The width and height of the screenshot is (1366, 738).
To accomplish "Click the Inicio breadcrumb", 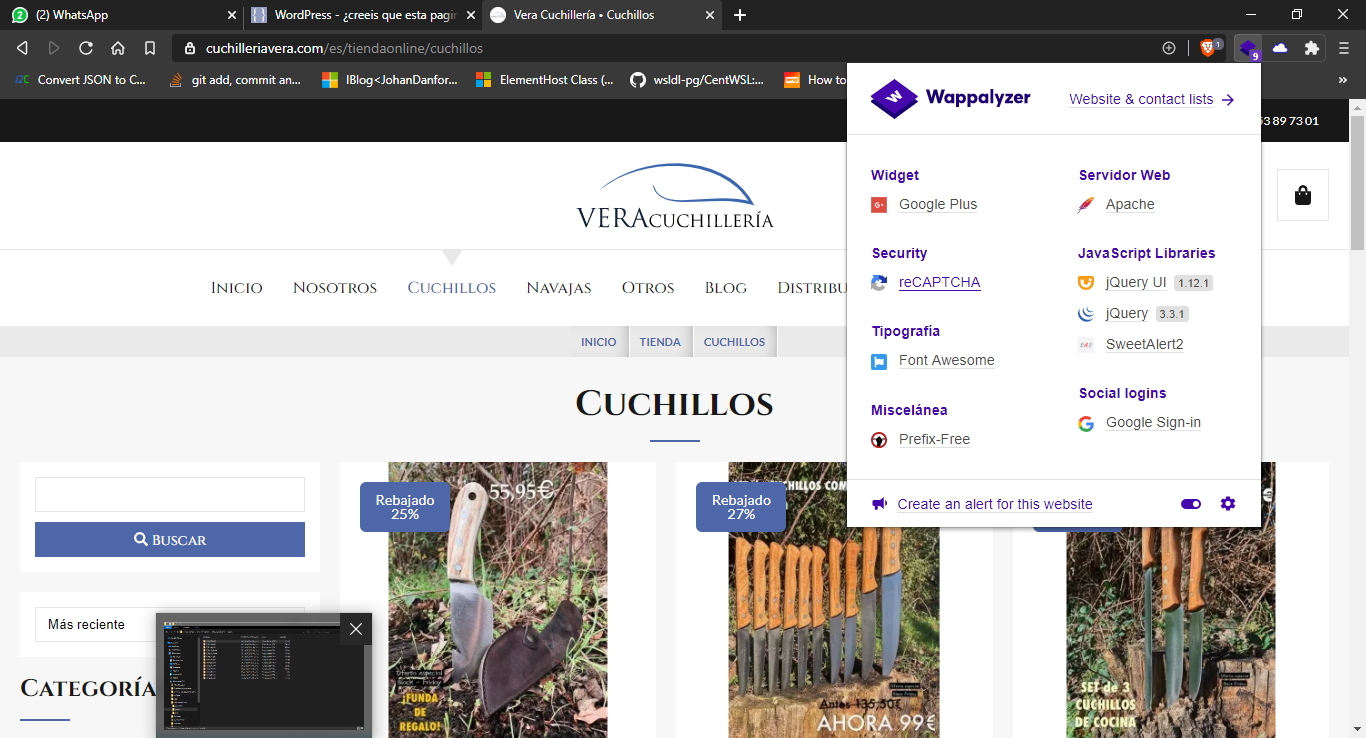I will [599, 342].
